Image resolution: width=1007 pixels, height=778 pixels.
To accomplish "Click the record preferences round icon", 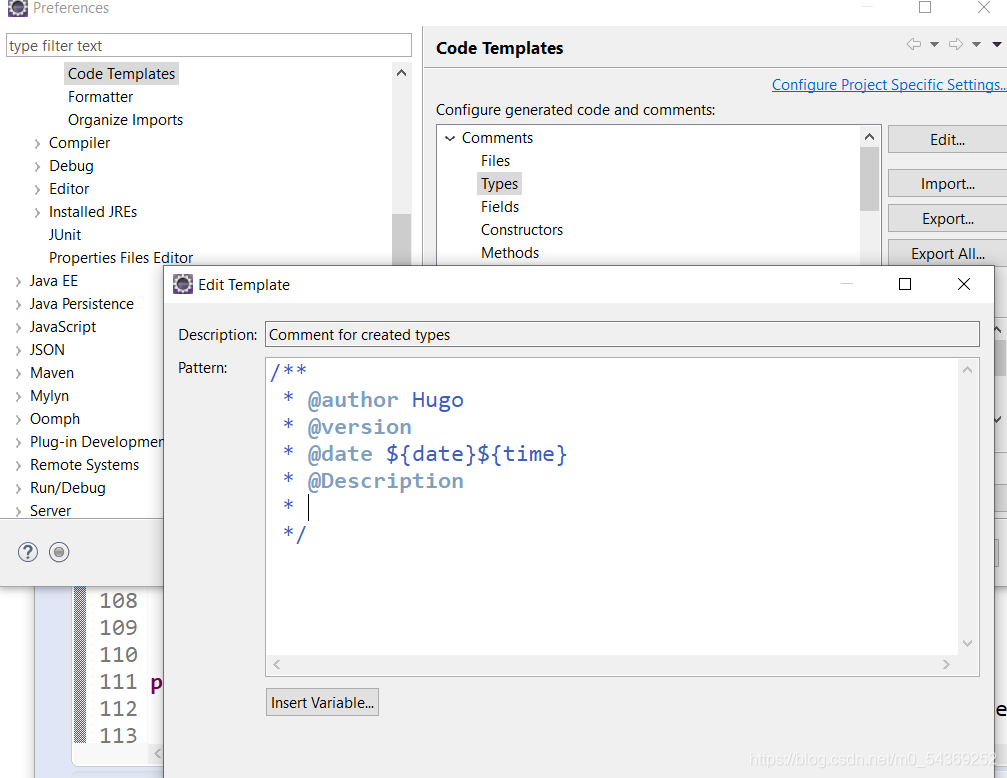I will tap(59, 552).
